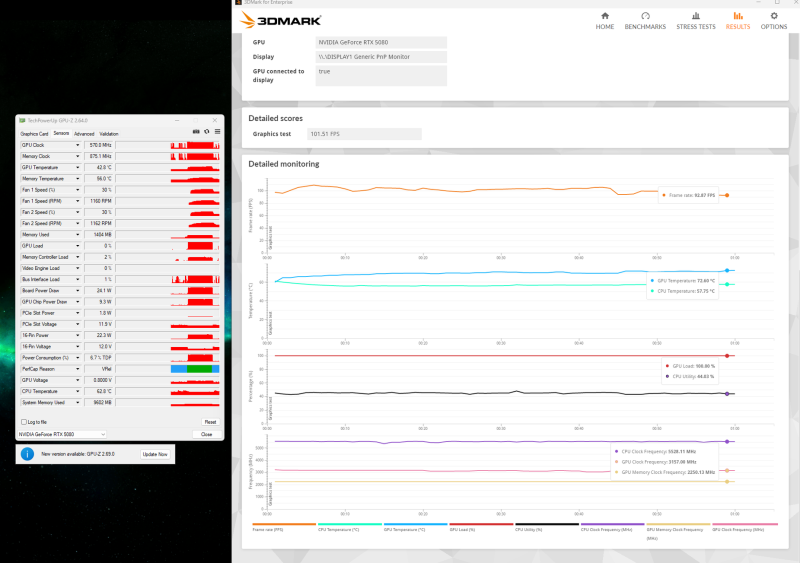Click the GPU-Z title bar app icon
Image resolution: width=800 pixels, height=563 pixels.
pos(22,120)
